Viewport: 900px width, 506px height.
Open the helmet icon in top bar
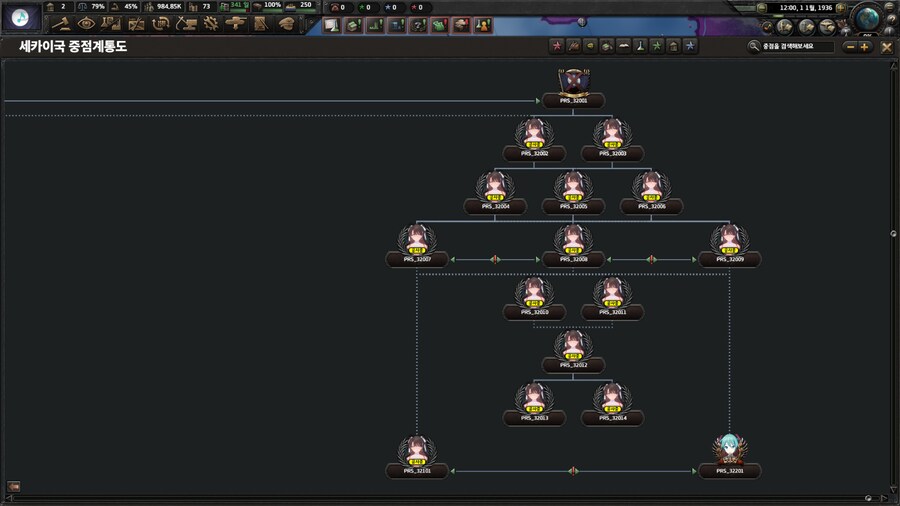286,24
